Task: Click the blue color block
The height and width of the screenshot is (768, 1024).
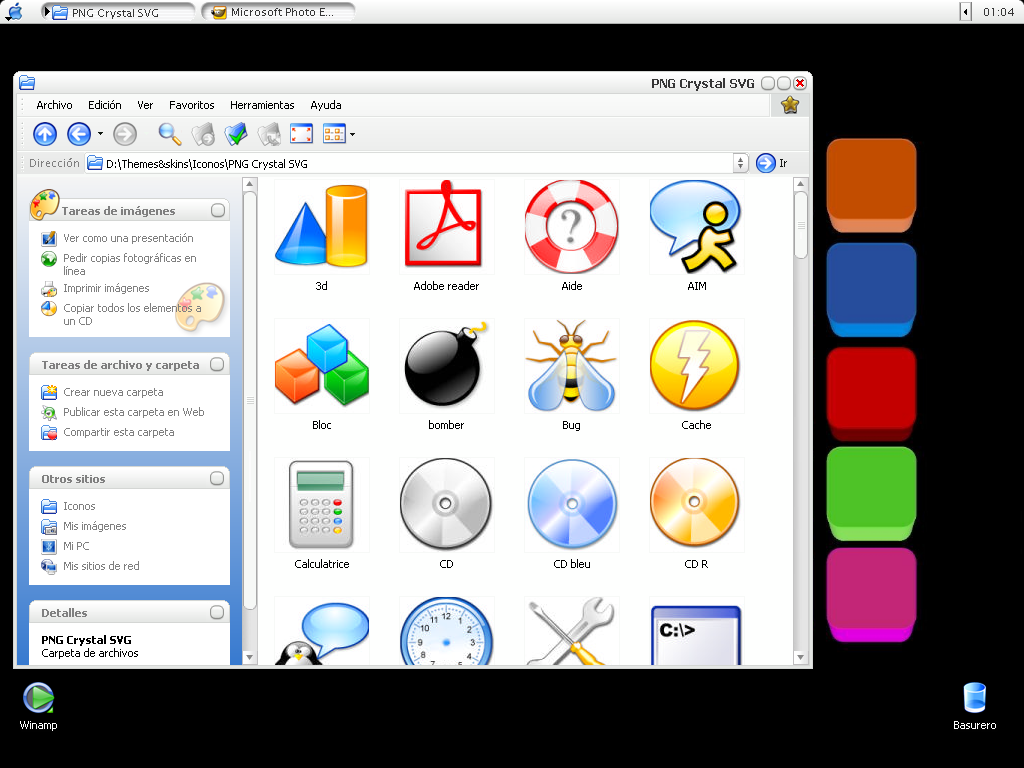Action: 871,289
